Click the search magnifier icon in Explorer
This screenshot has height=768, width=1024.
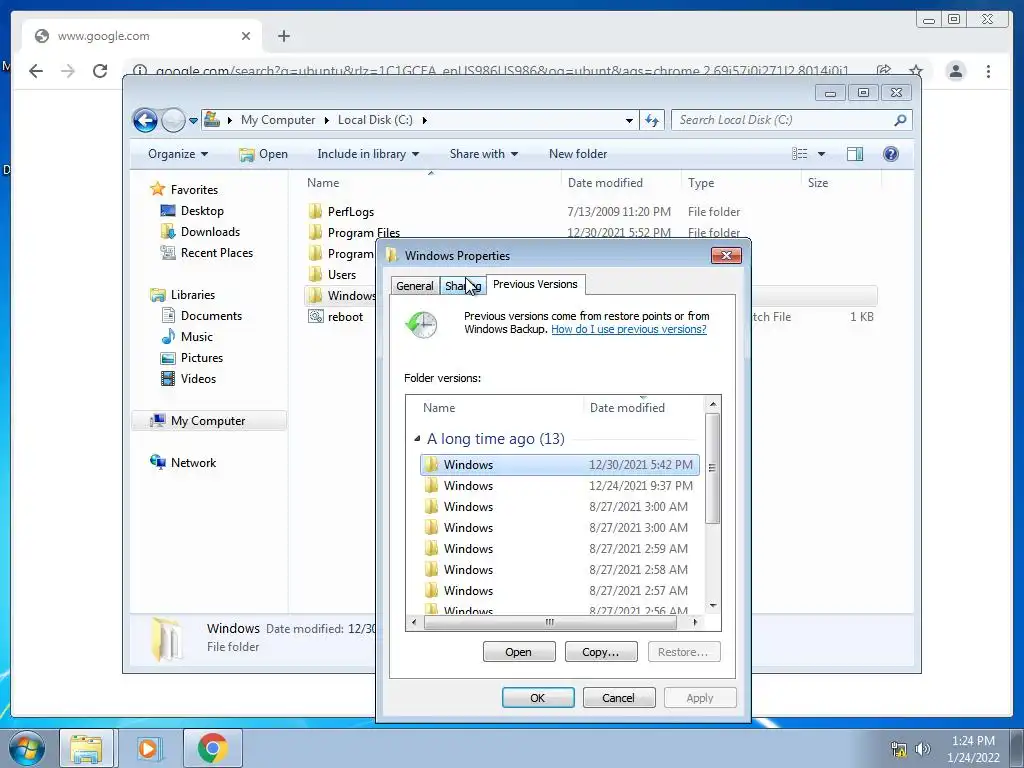pos(900,120)
